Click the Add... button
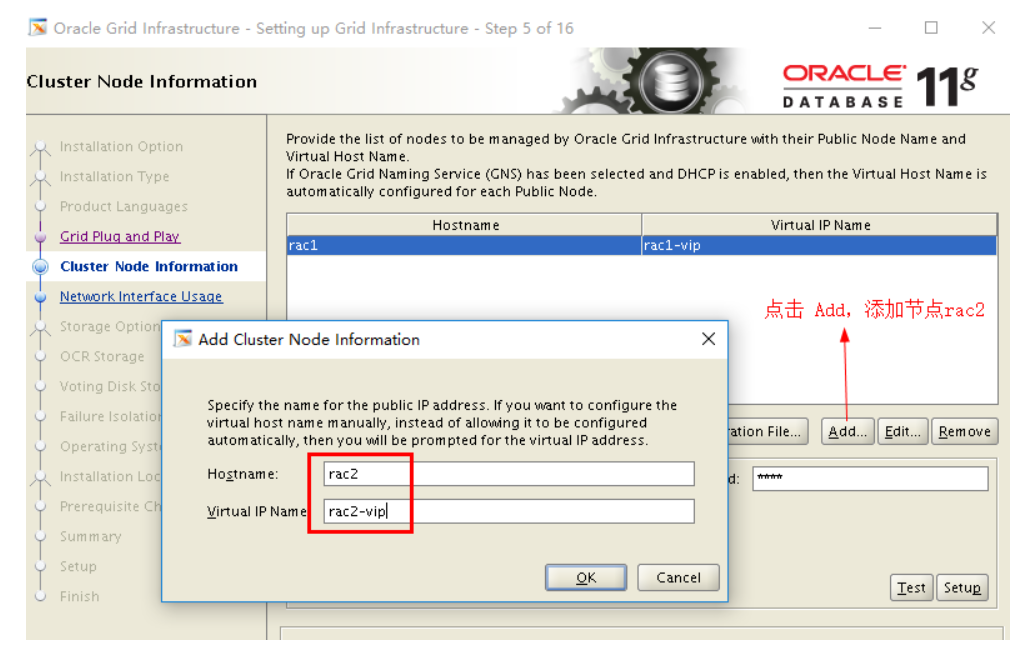 click(x=848, y=432)
